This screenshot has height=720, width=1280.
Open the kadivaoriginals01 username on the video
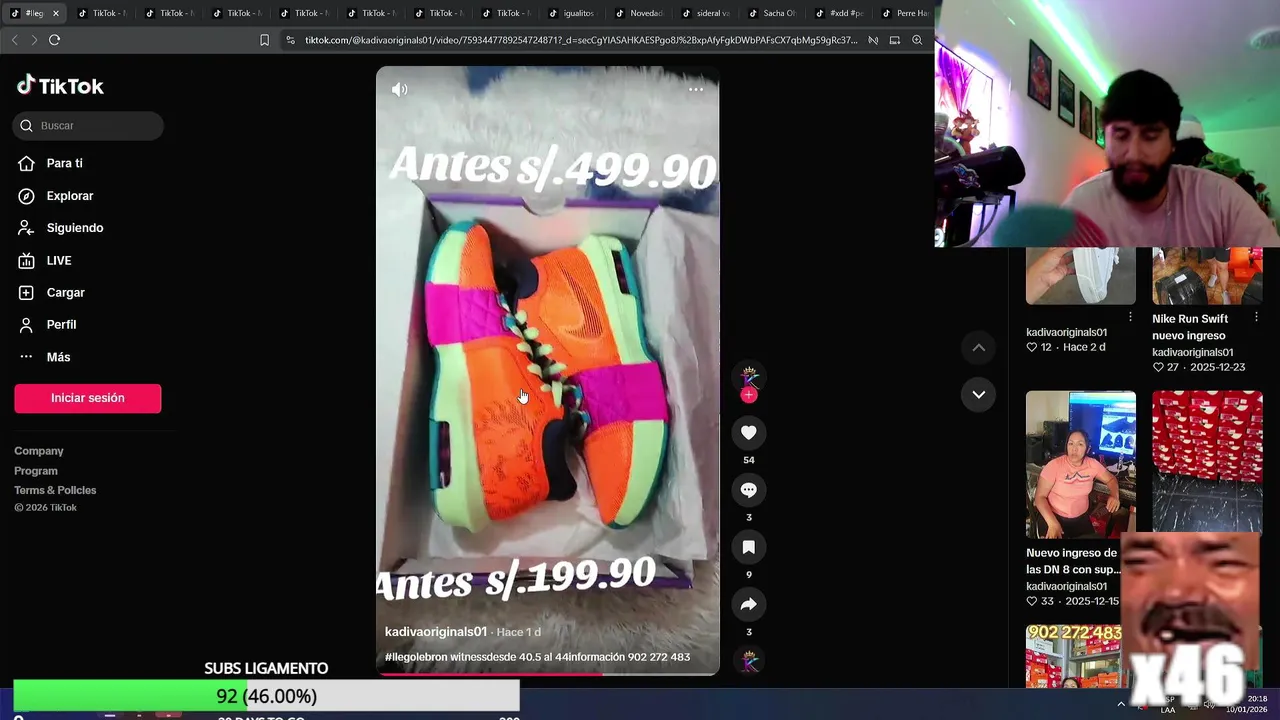point(436,632)
